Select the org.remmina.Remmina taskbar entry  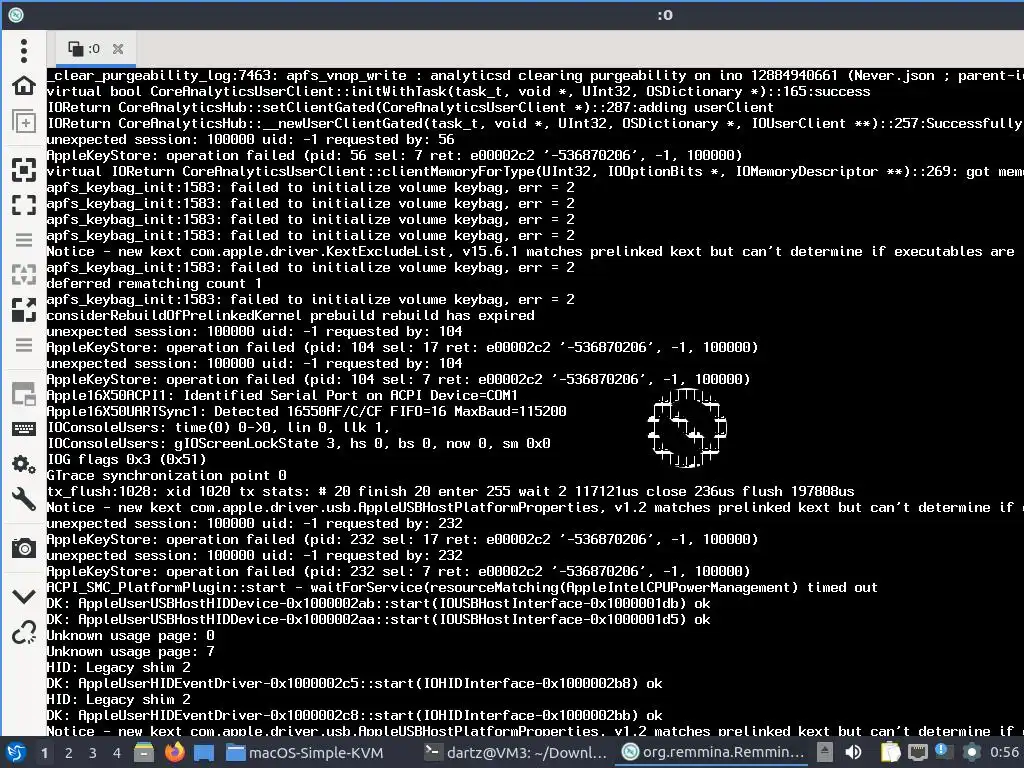click(x=712, y=752)
